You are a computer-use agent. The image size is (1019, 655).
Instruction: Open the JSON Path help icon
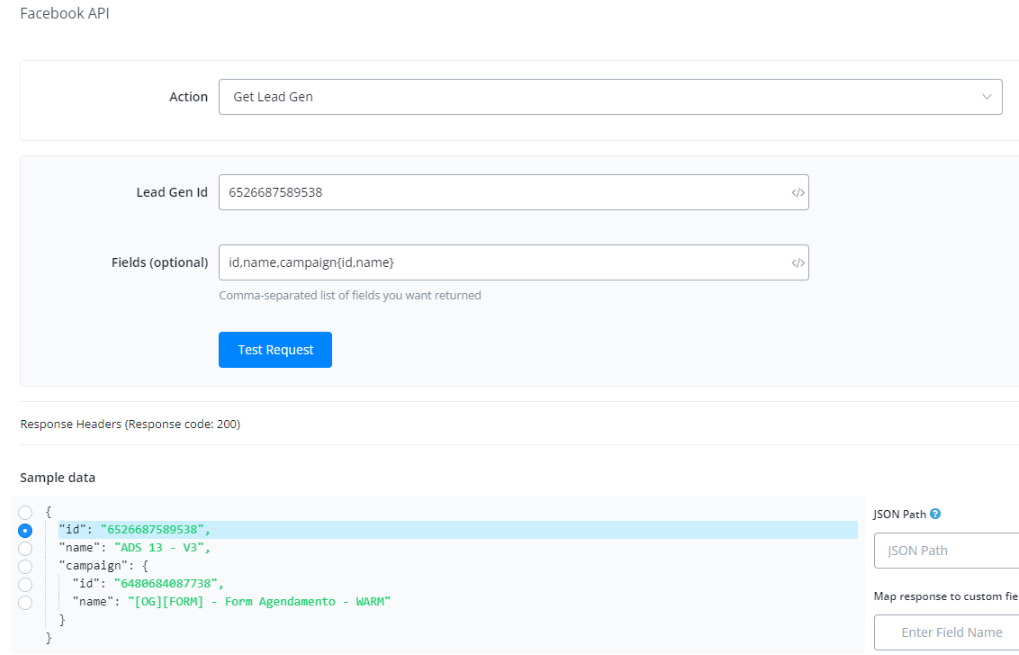coord(935,514)
